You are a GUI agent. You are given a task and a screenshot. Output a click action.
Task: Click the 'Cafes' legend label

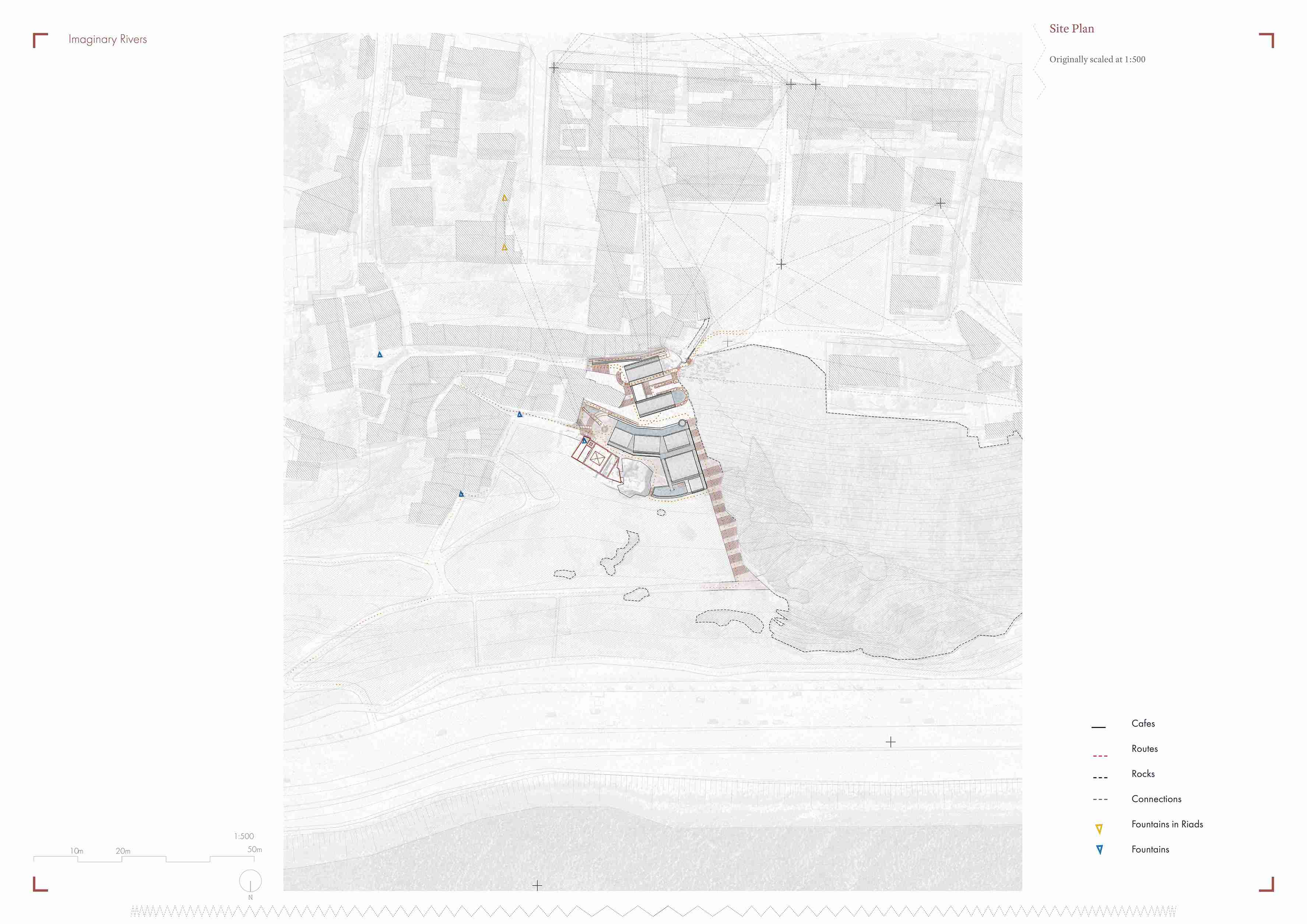1143,724
